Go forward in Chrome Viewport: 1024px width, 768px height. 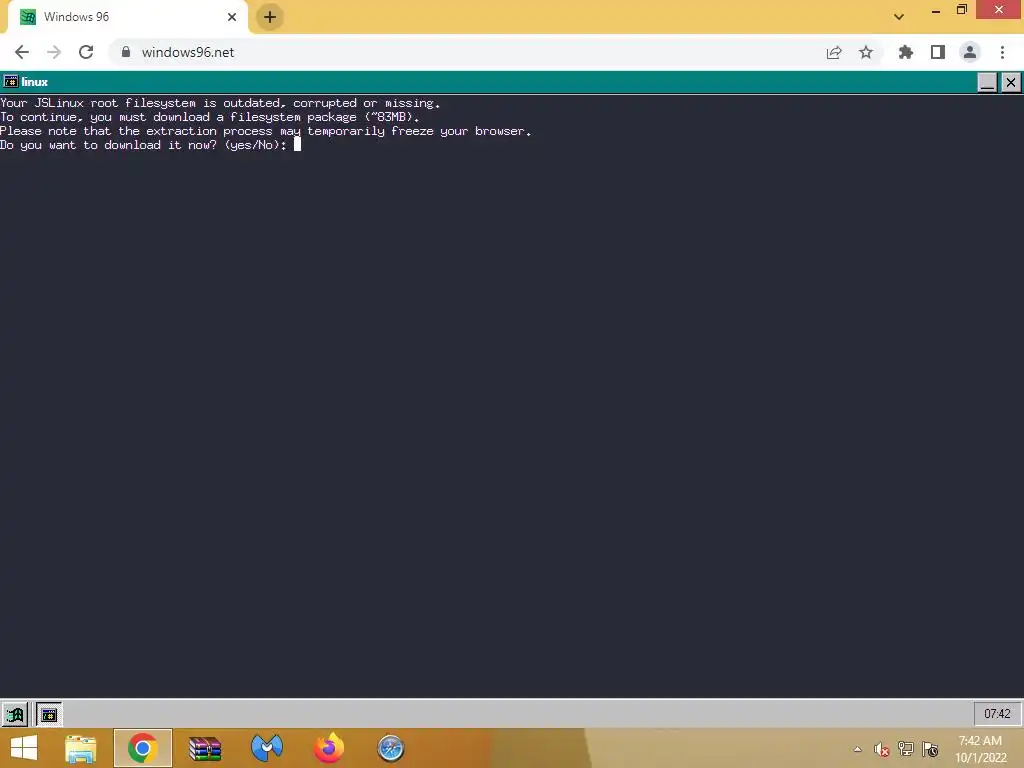coord(54,52)
